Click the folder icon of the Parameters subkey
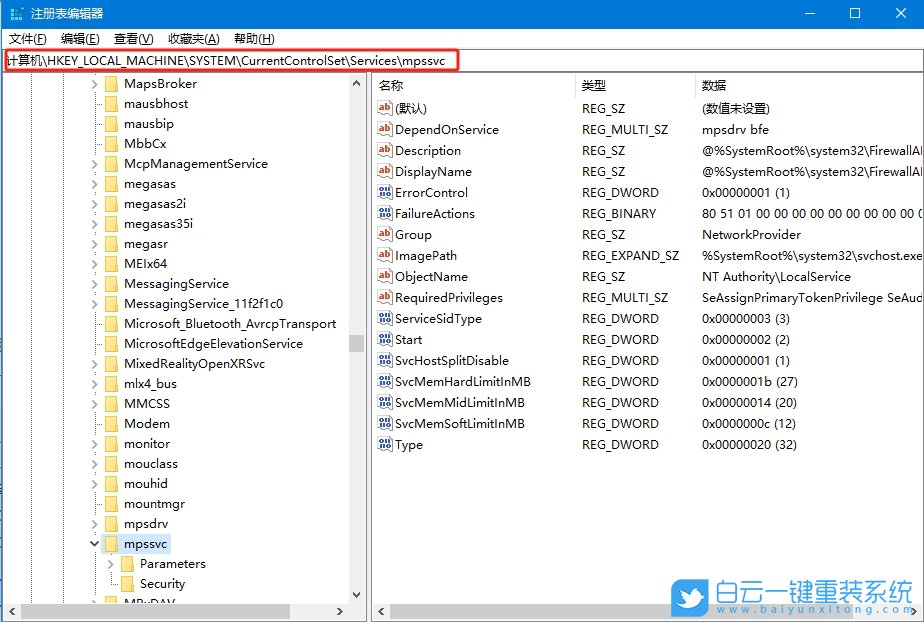The image size is (924, 622). pos(129,563)
